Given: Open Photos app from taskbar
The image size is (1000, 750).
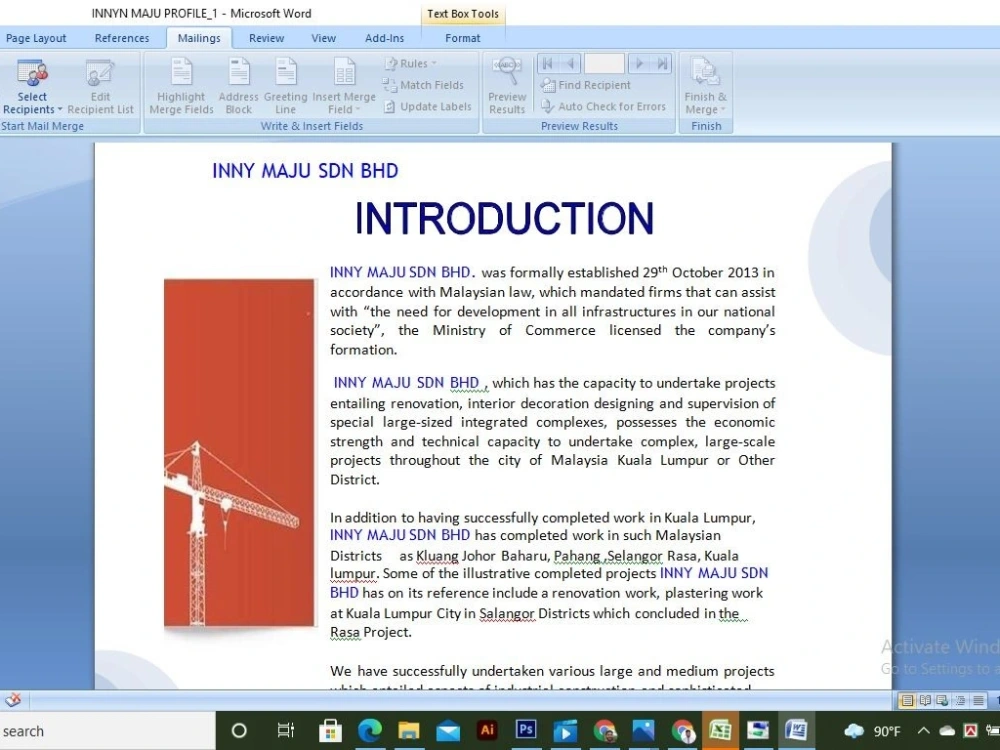Looking at the screenshot, I should point(643,731).
